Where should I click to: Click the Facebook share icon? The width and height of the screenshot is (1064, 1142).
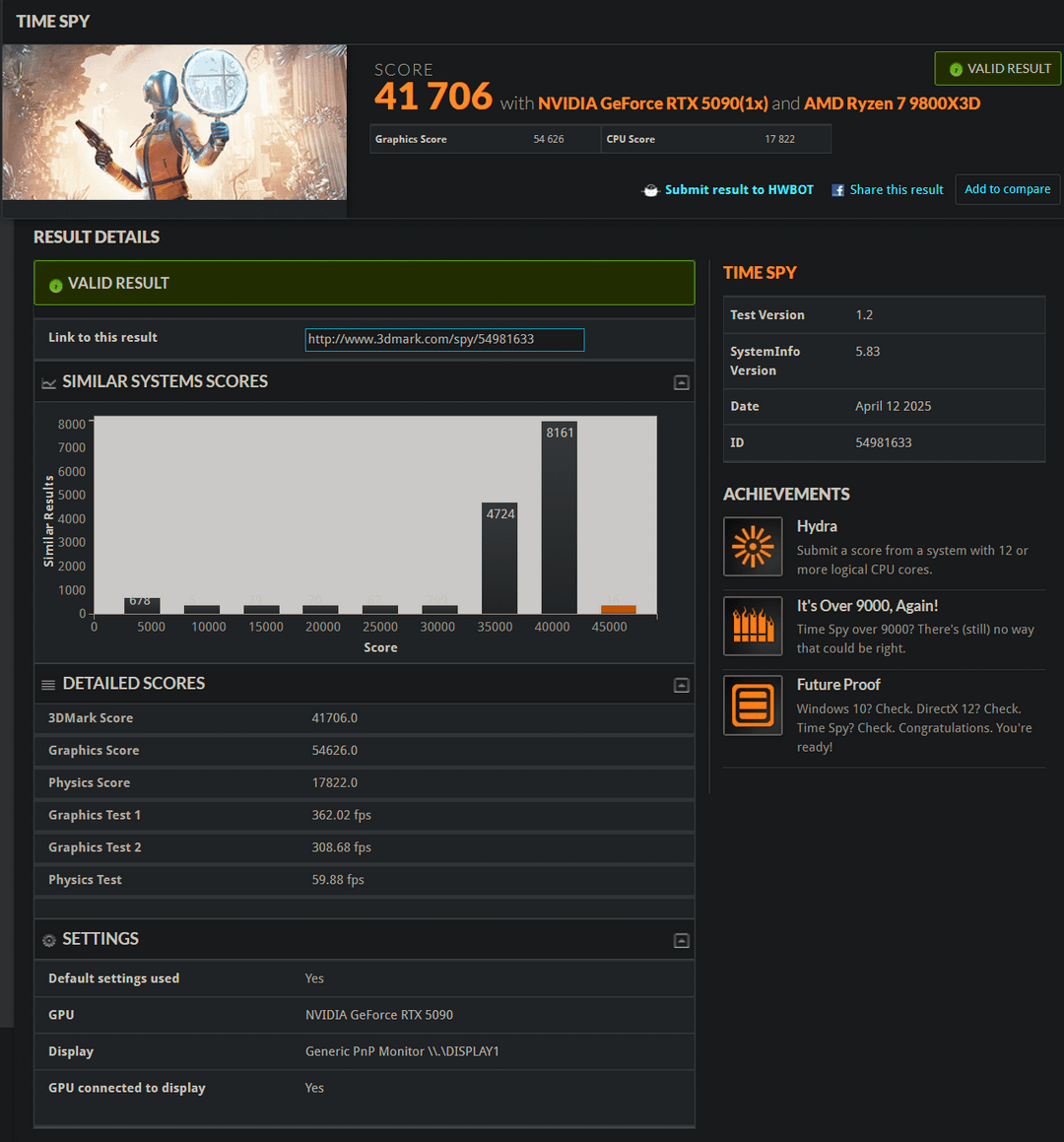coord(837,190)
